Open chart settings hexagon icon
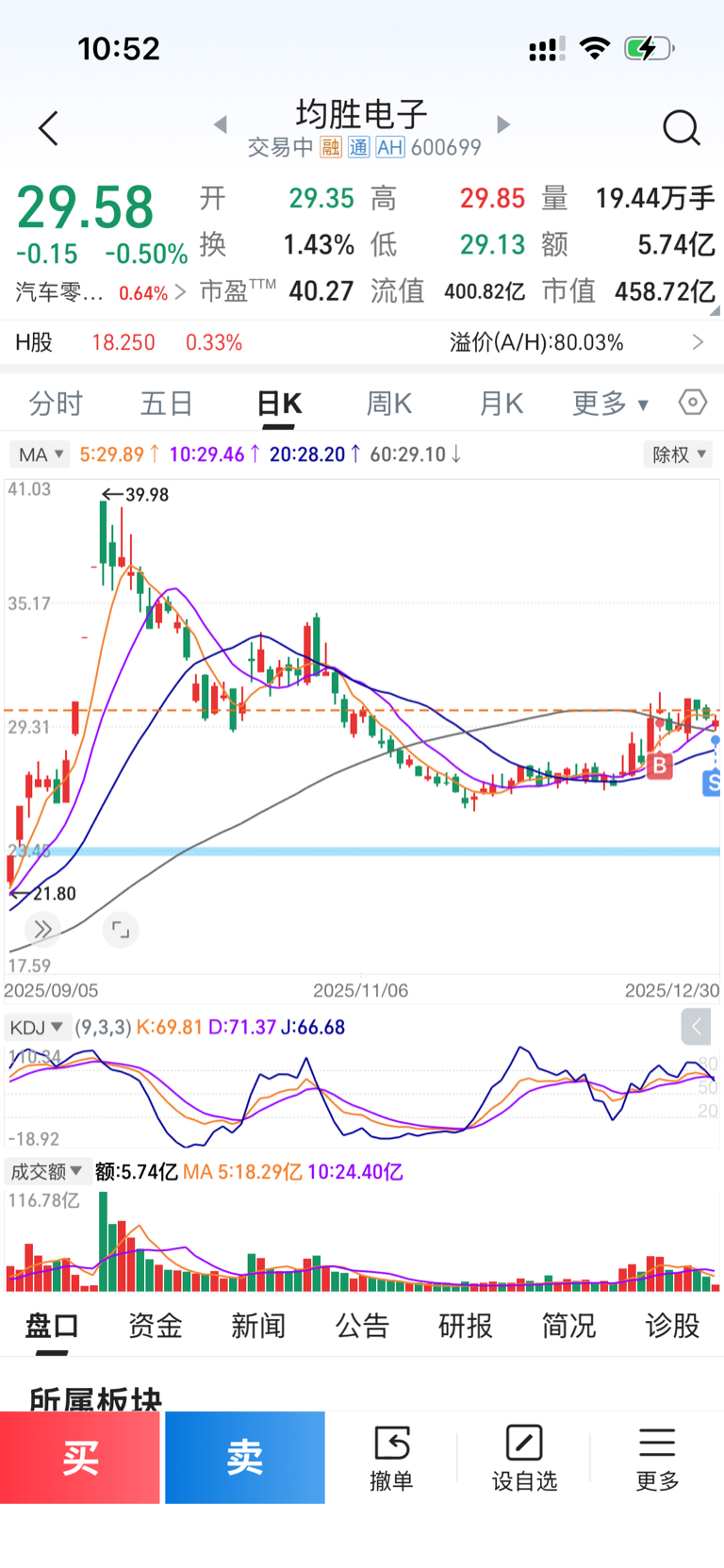Viewport: 724px width, 1568px height. tap(693, 403)
